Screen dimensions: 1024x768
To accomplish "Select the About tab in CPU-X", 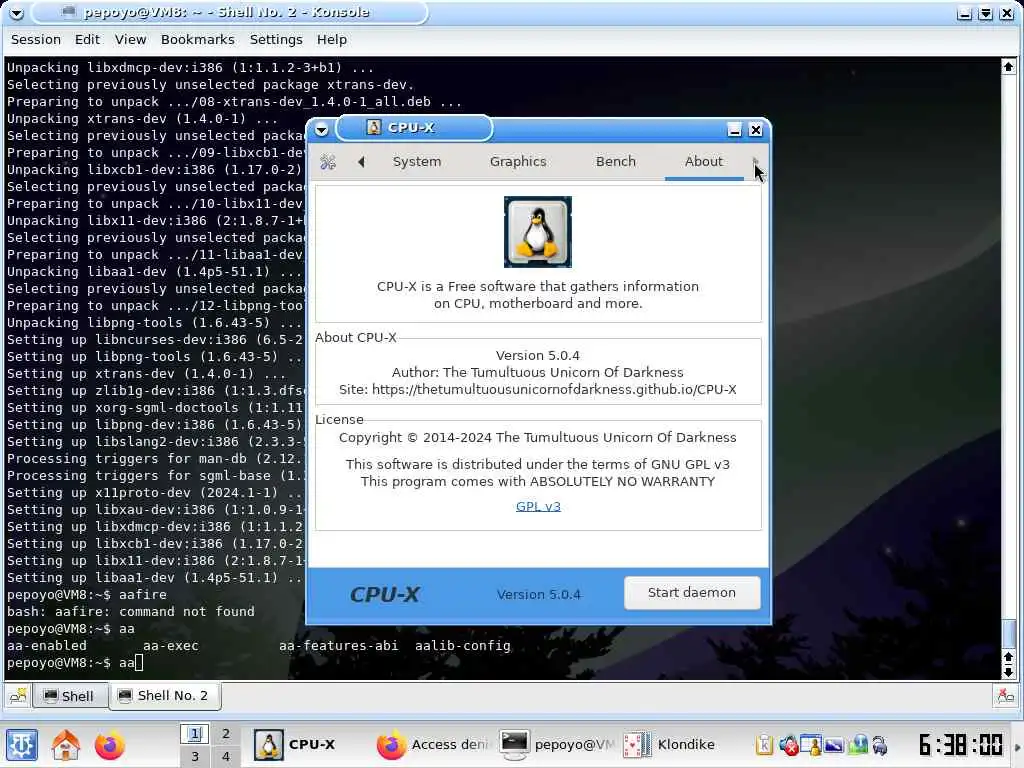I will (704, 161).
